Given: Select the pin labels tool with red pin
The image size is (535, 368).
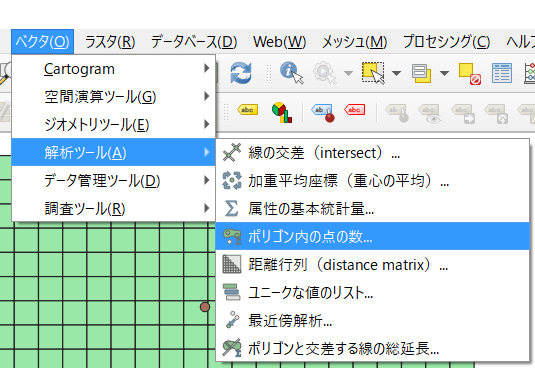Looking at the screenshot, I should [x=323, y=113].
